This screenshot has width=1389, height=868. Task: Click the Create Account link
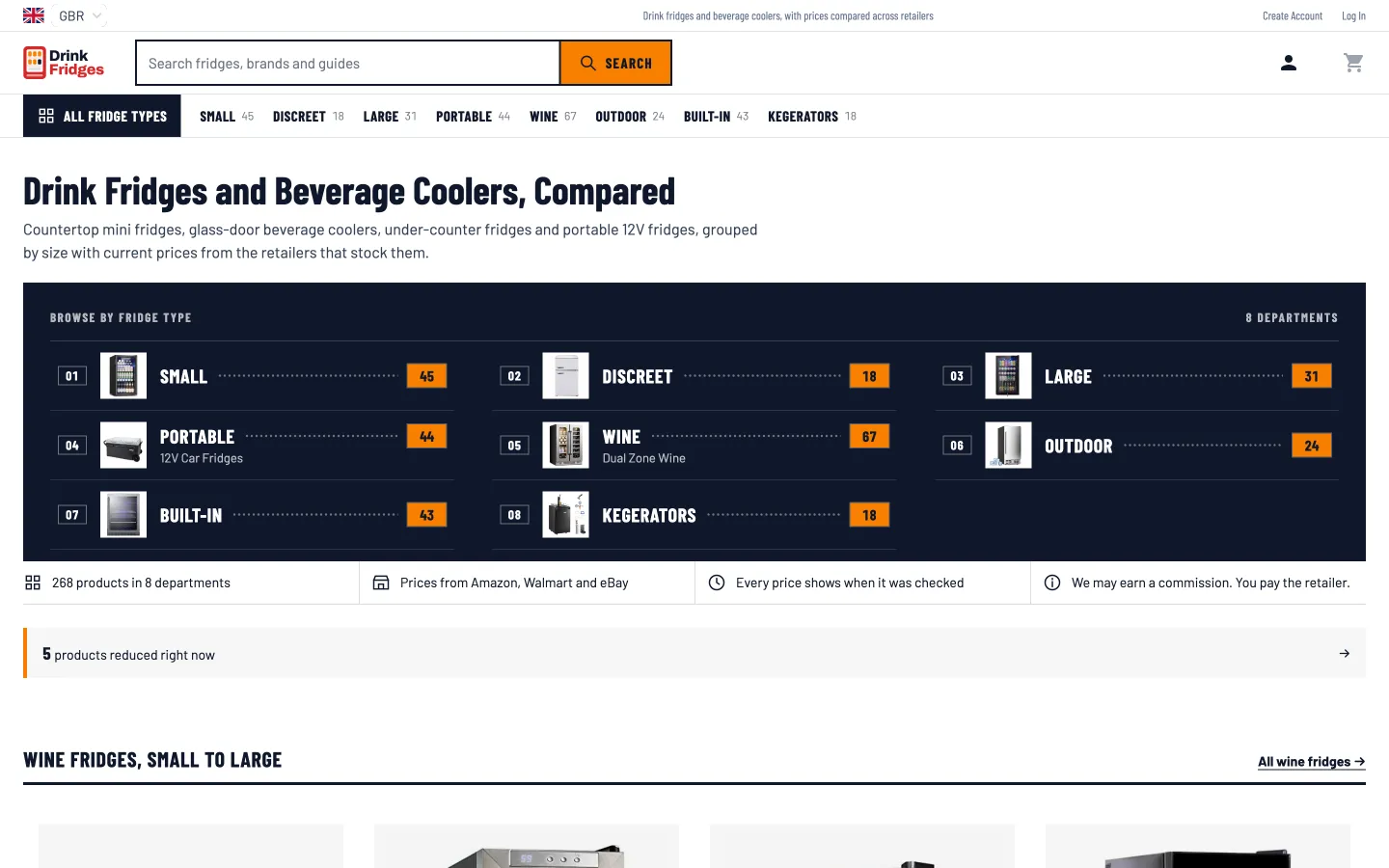coord(1293,15)
